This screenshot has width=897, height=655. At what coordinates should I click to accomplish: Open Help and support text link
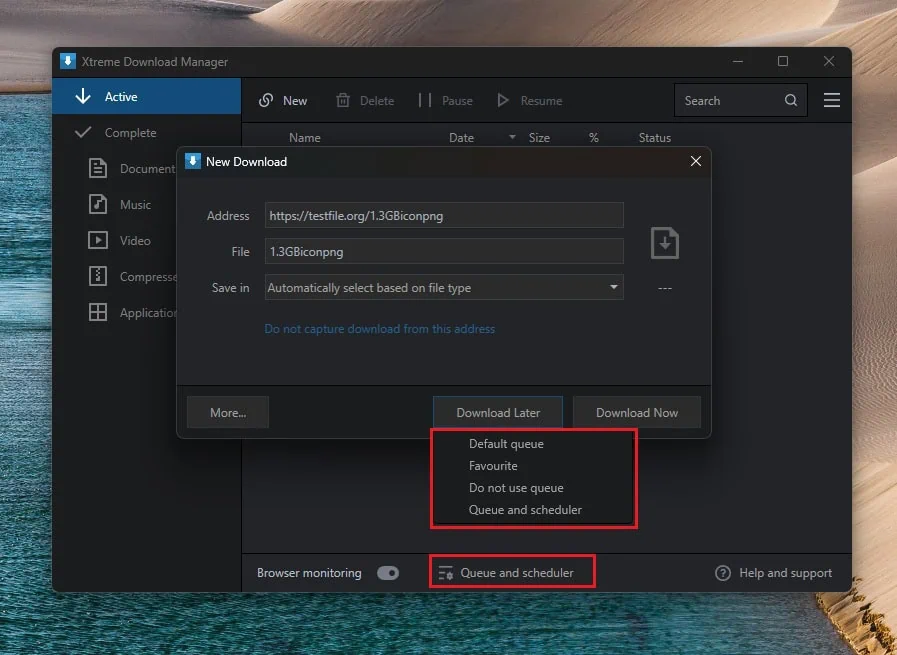click(x=785, y=573)
